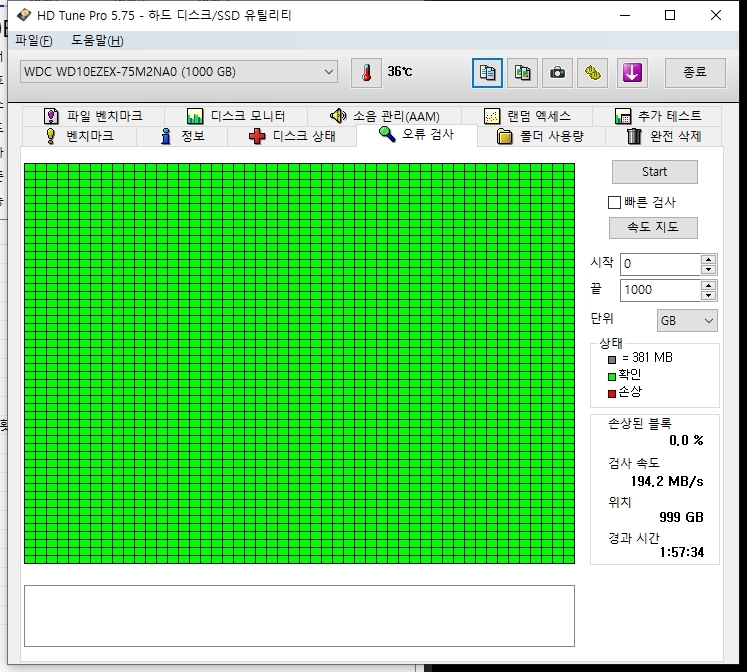The width and height of the screenshot is (747, 672).
Task: Click the folder icon for 폴더 사용량
Action: pos(504,136)
